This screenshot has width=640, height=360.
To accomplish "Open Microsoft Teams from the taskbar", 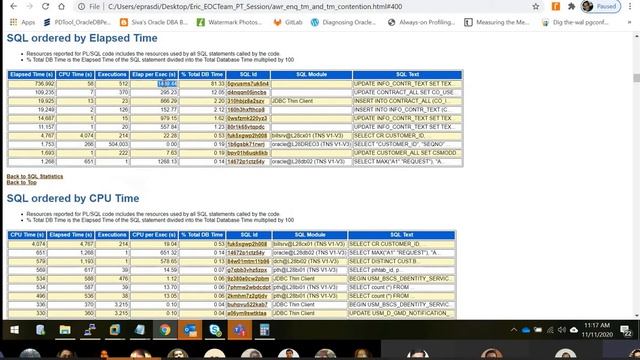I will coord(240,330).
